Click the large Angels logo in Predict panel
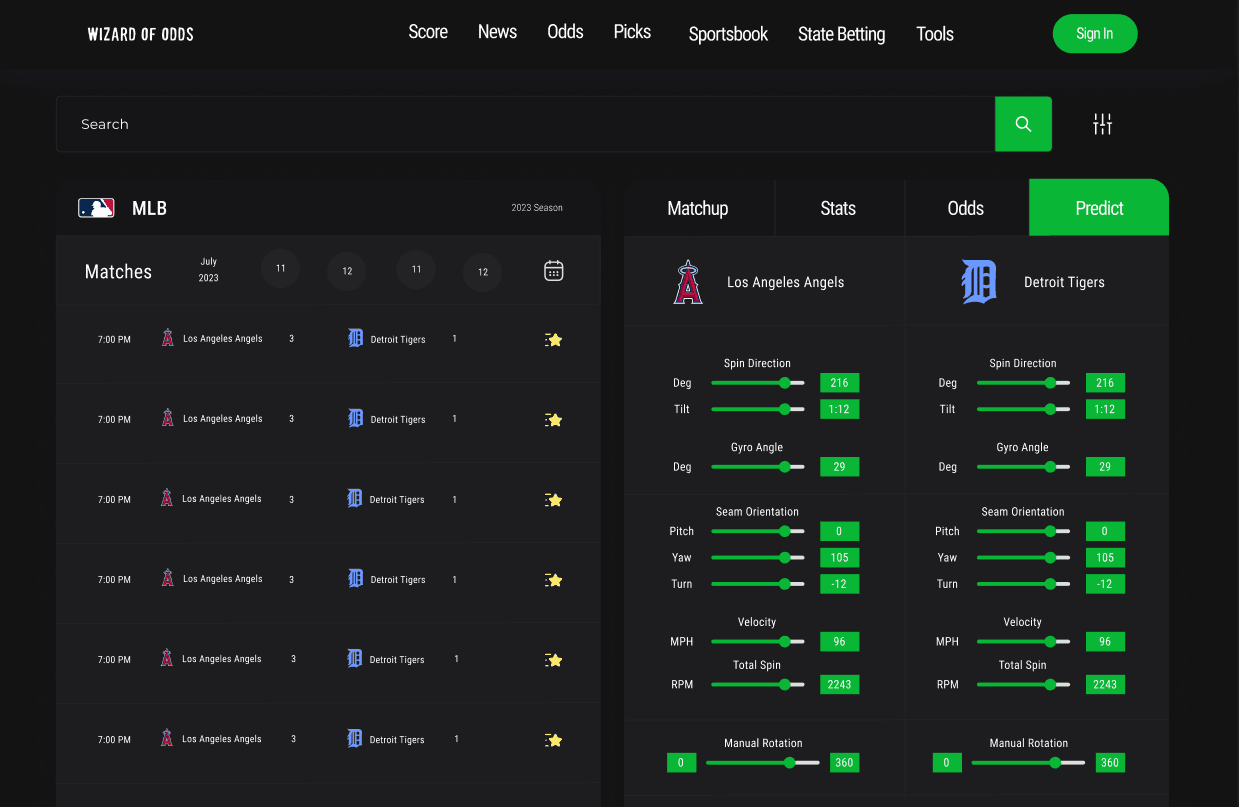The image size is (1239, 807). (688, 282)
